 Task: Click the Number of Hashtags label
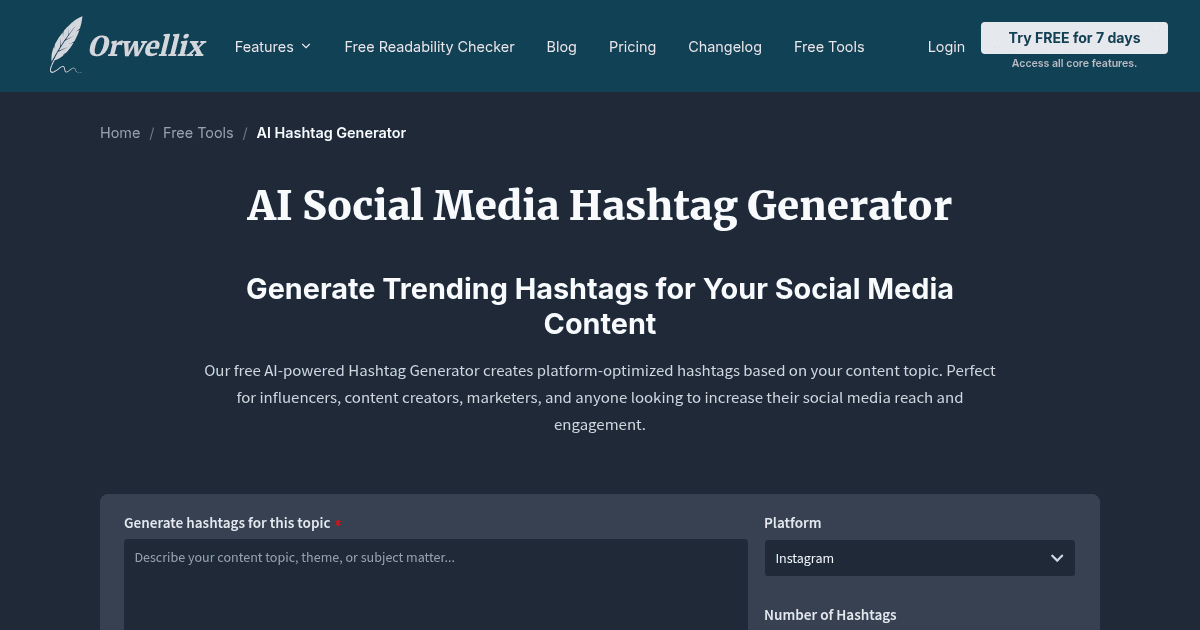(x=830, y=615)
